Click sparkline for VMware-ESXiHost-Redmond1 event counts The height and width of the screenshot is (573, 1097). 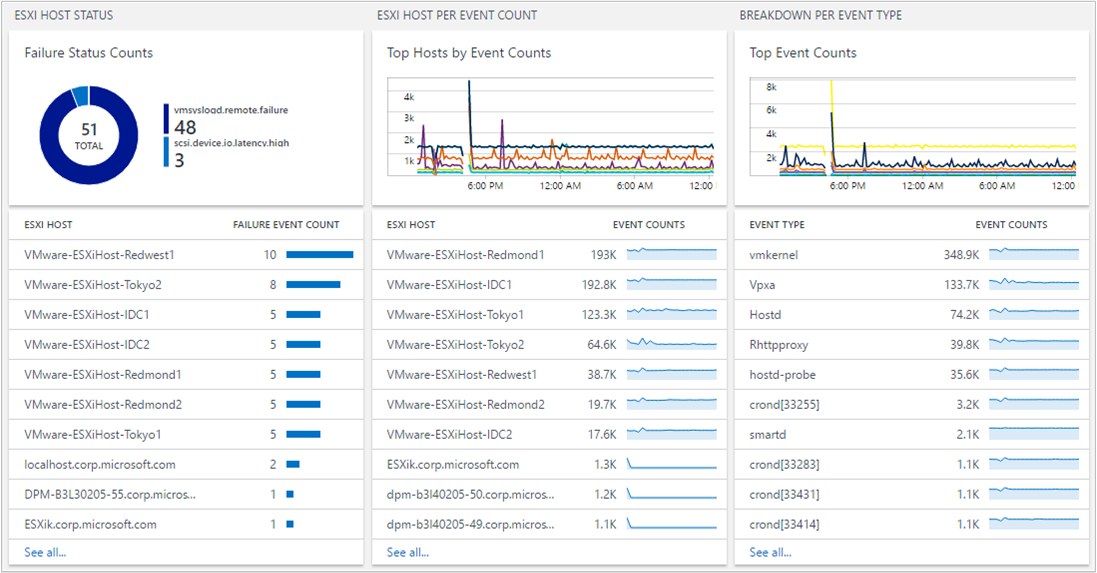click(x=672, y=254)
